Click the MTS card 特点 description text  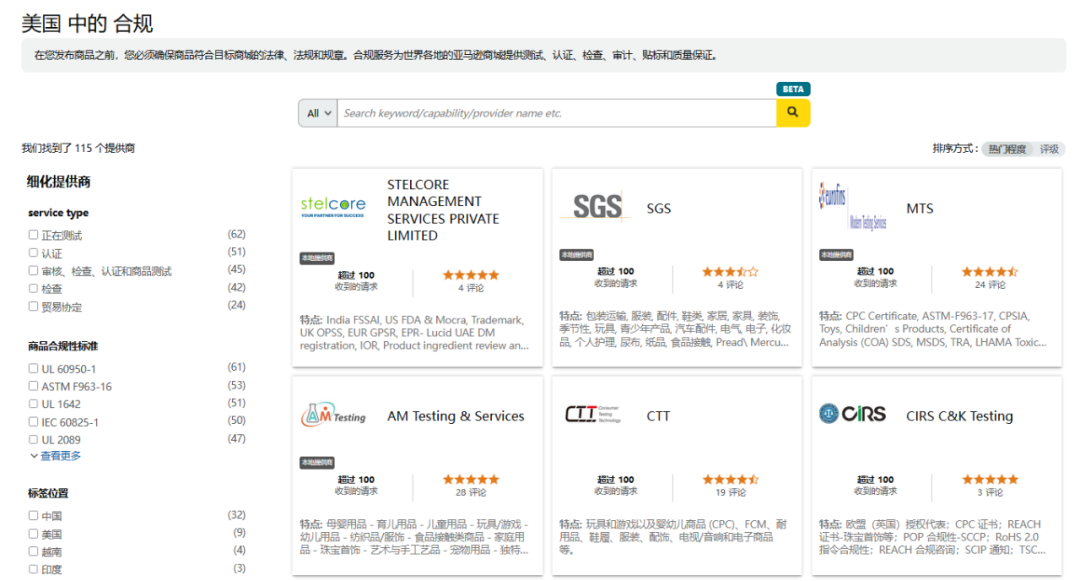[933, 329]
